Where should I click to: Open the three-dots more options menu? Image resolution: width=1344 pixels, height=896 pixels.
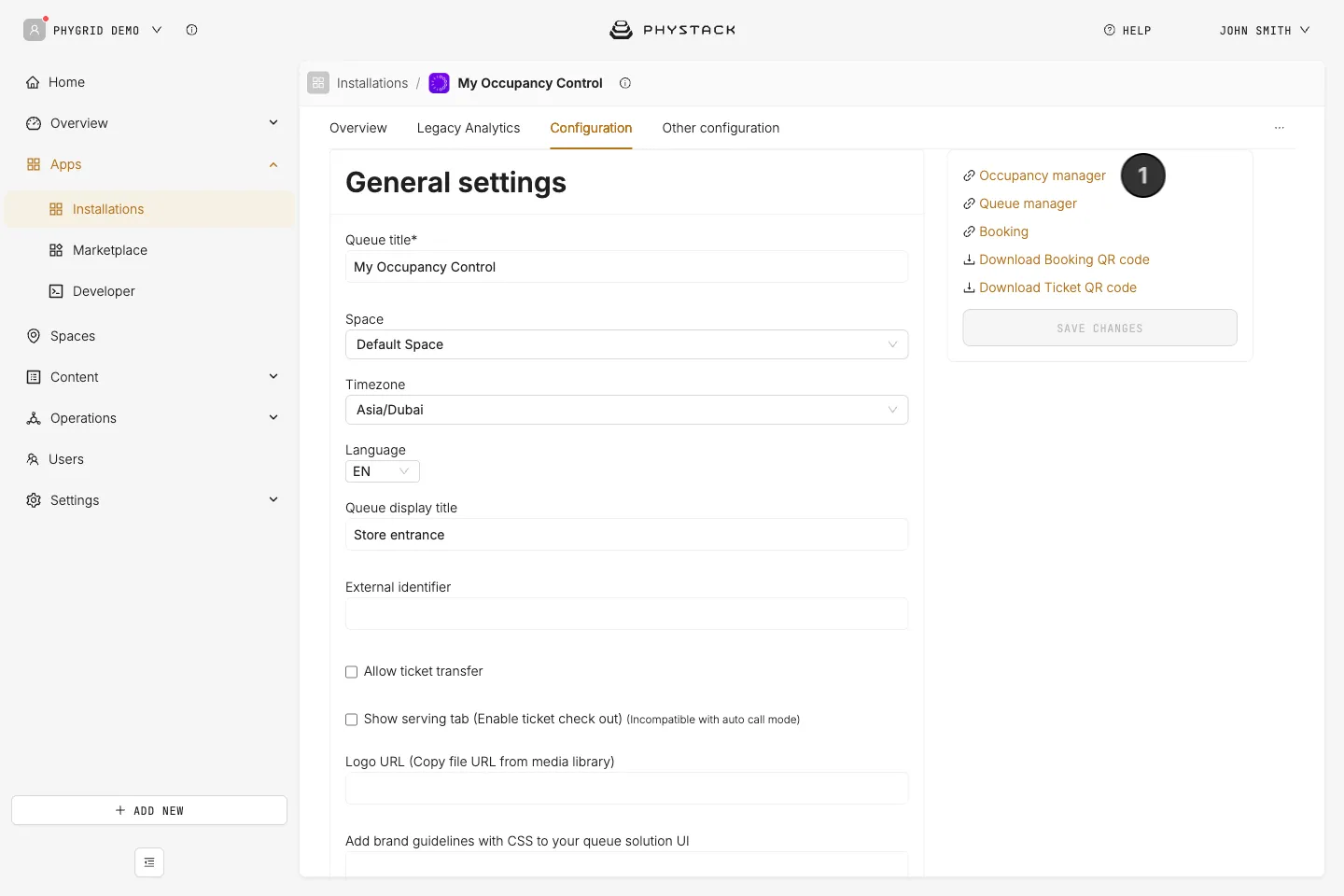click(1280, 128)
